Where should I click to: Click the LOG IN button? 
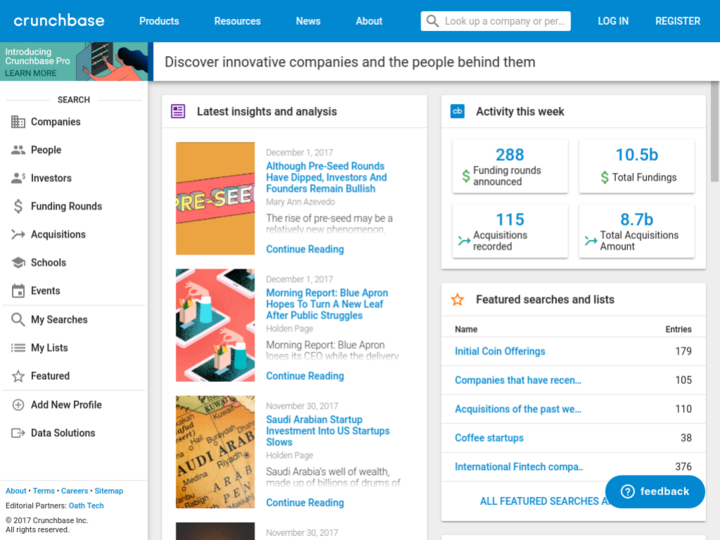click(613, 21)
